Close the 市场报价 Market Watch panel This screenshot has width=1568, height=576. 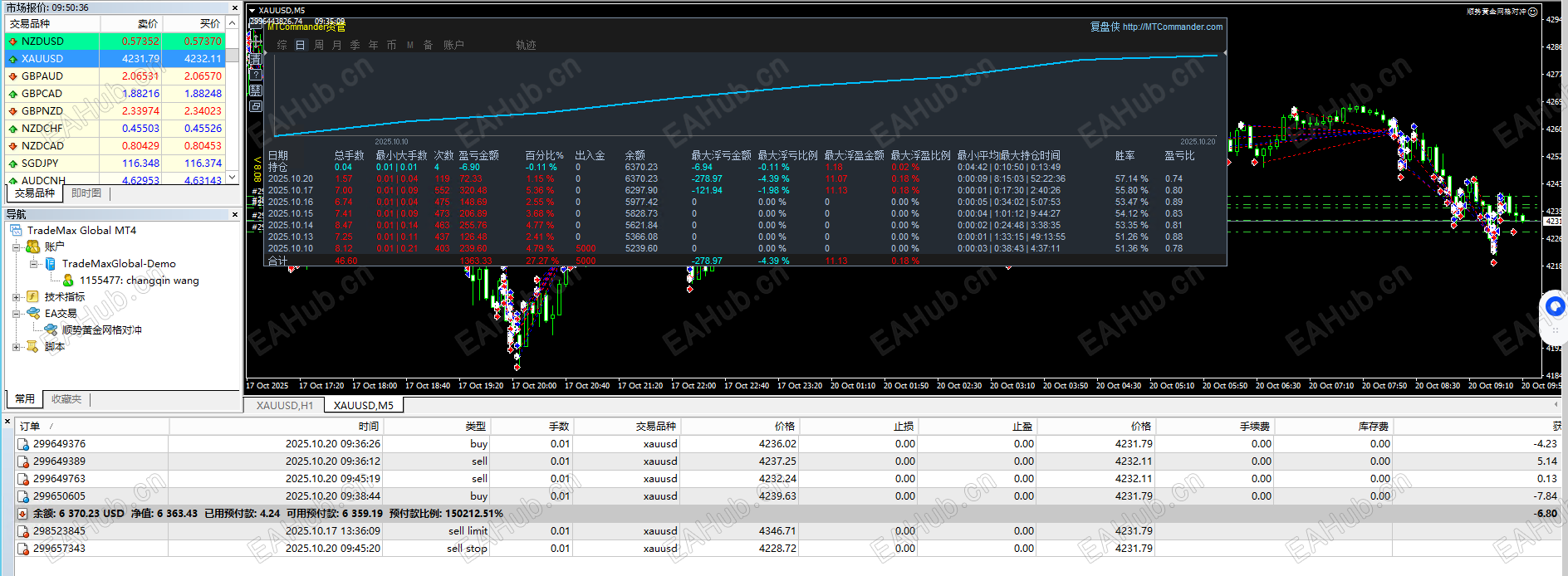point(234,7)
